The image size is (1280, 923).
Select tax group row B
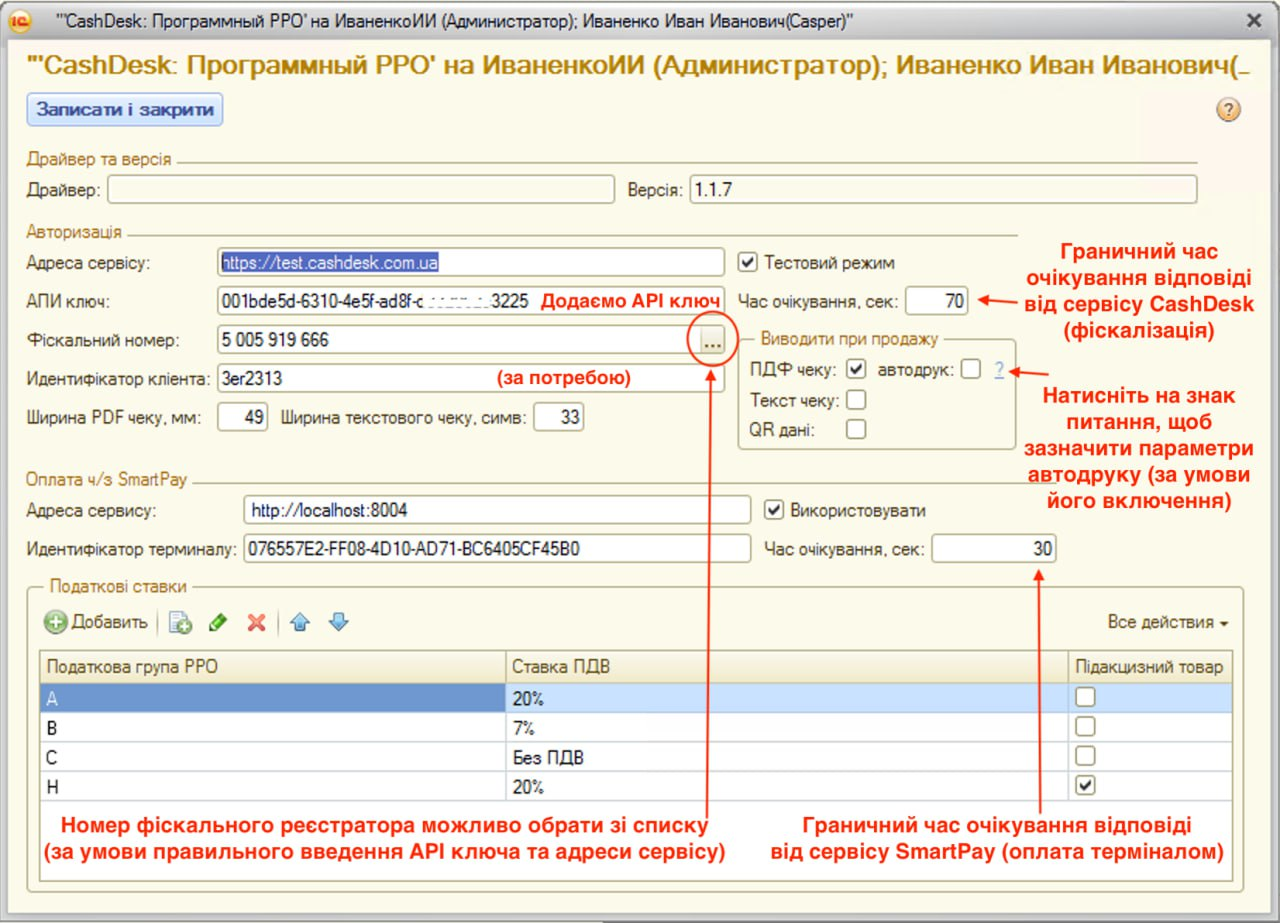270,727
